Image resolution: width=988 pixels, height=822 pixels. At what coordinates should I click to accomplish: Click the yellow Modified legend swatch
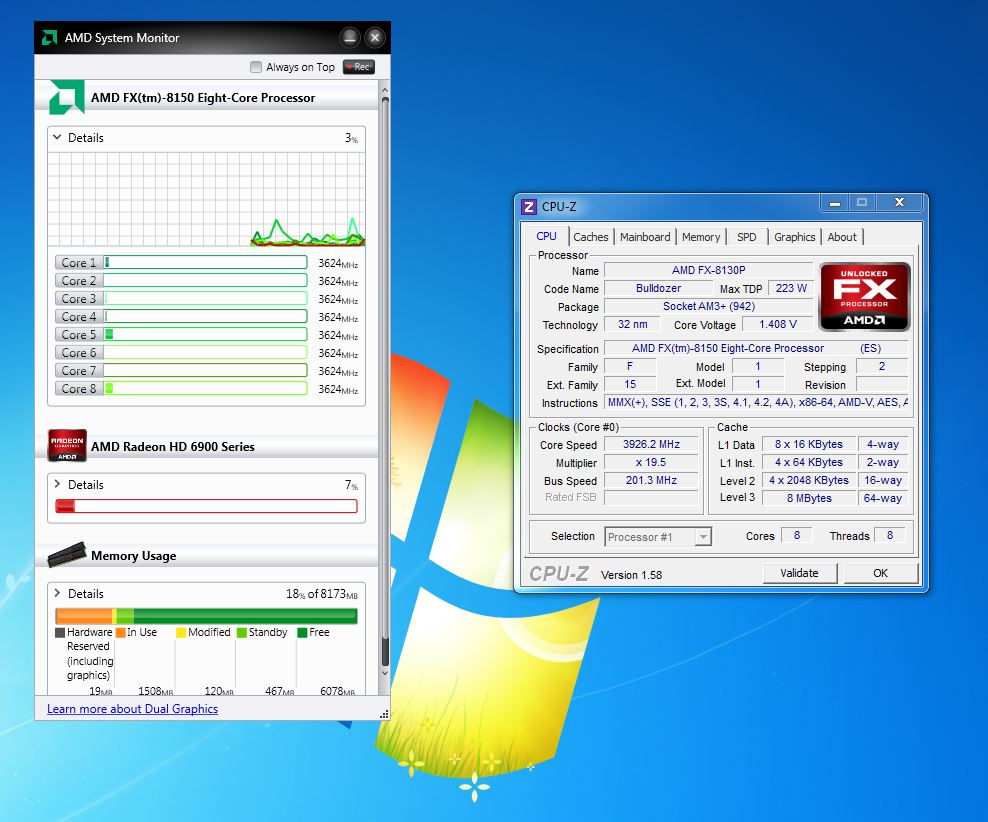(181, 632)
